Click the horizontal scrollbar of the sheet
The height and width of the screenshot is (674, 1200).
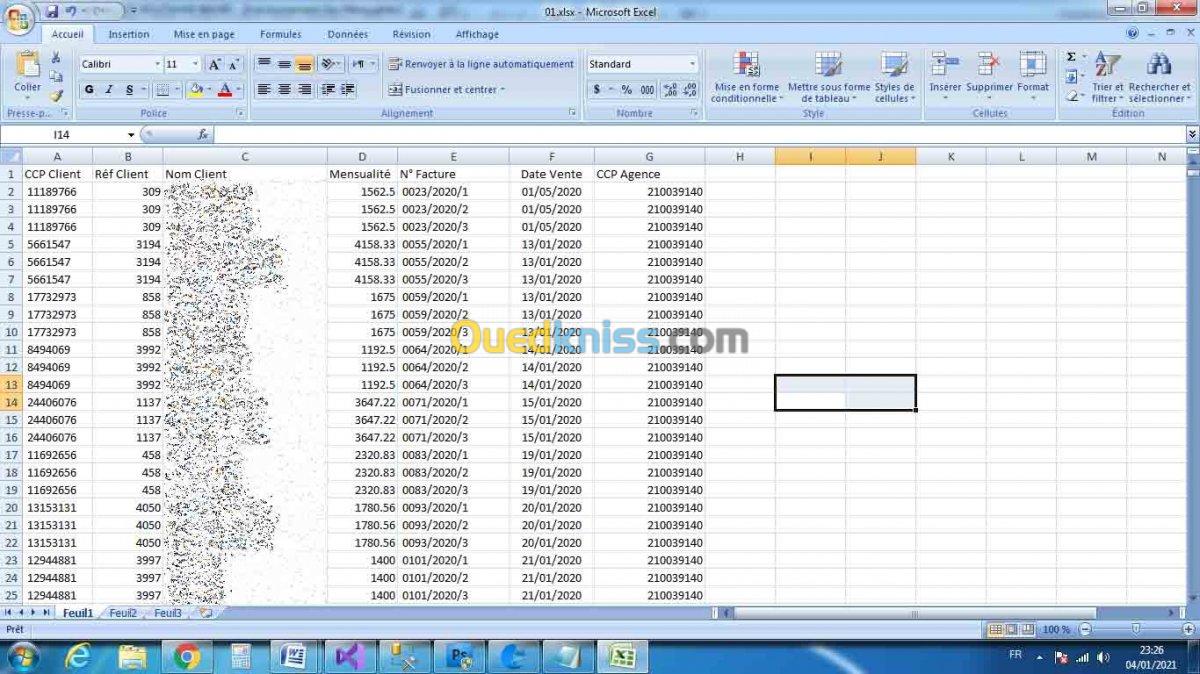[x=915, y=613]
